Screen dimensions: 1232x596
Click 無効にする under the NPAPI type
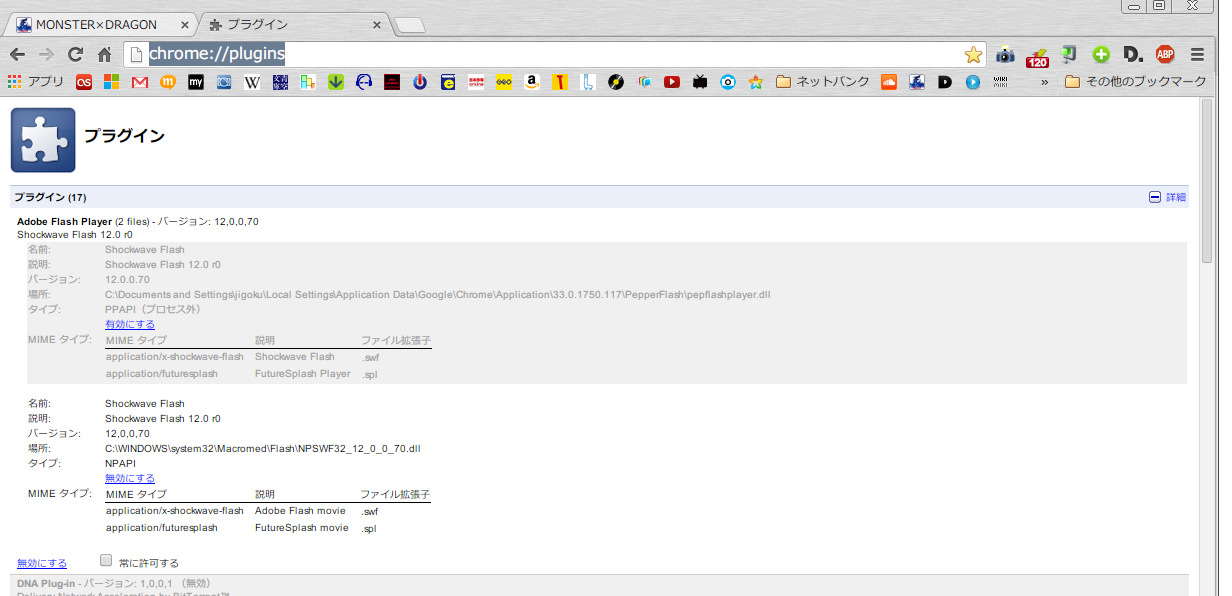(130, 478)
